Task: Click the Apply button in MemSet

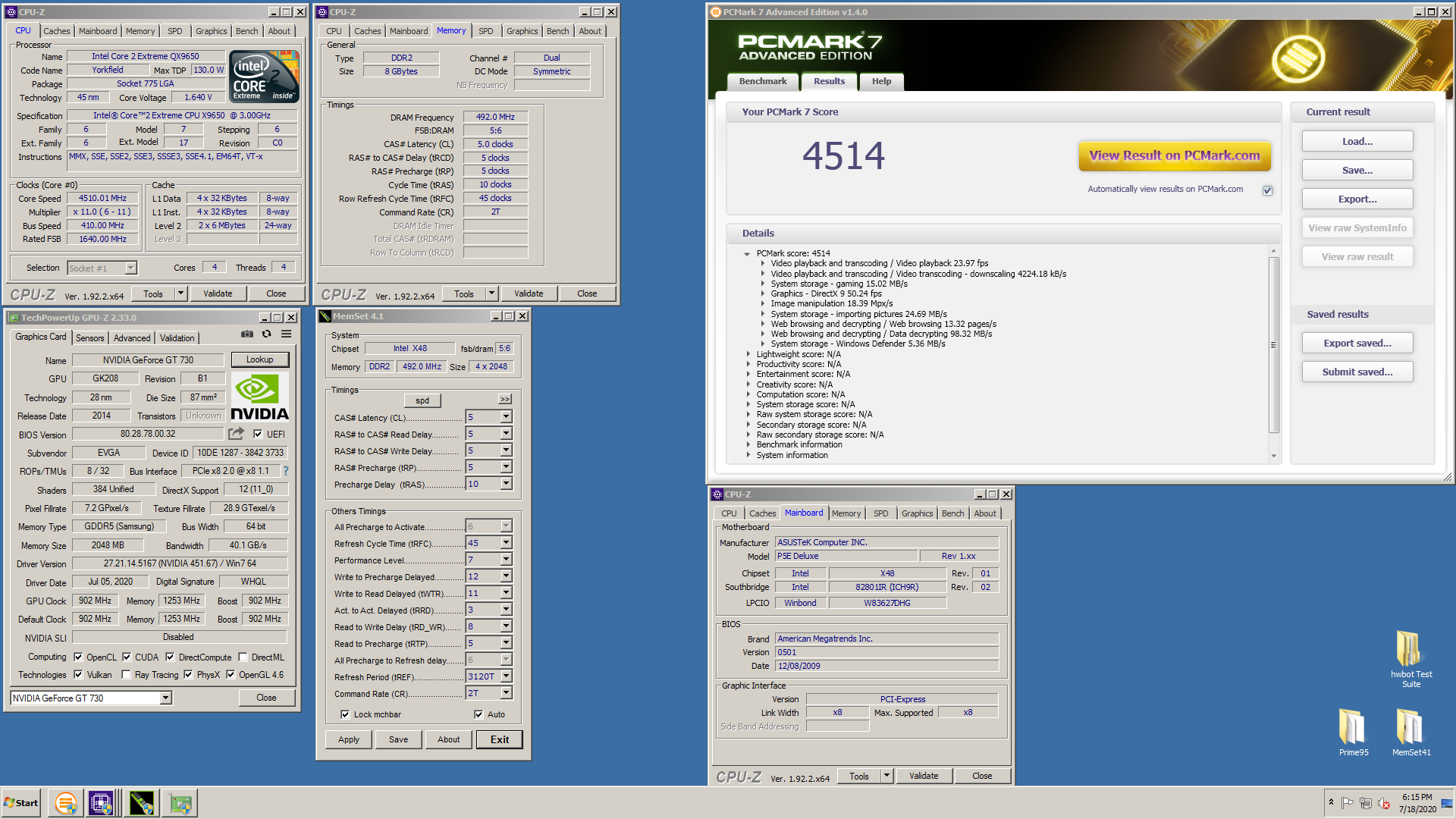Action: pos(349,739)
